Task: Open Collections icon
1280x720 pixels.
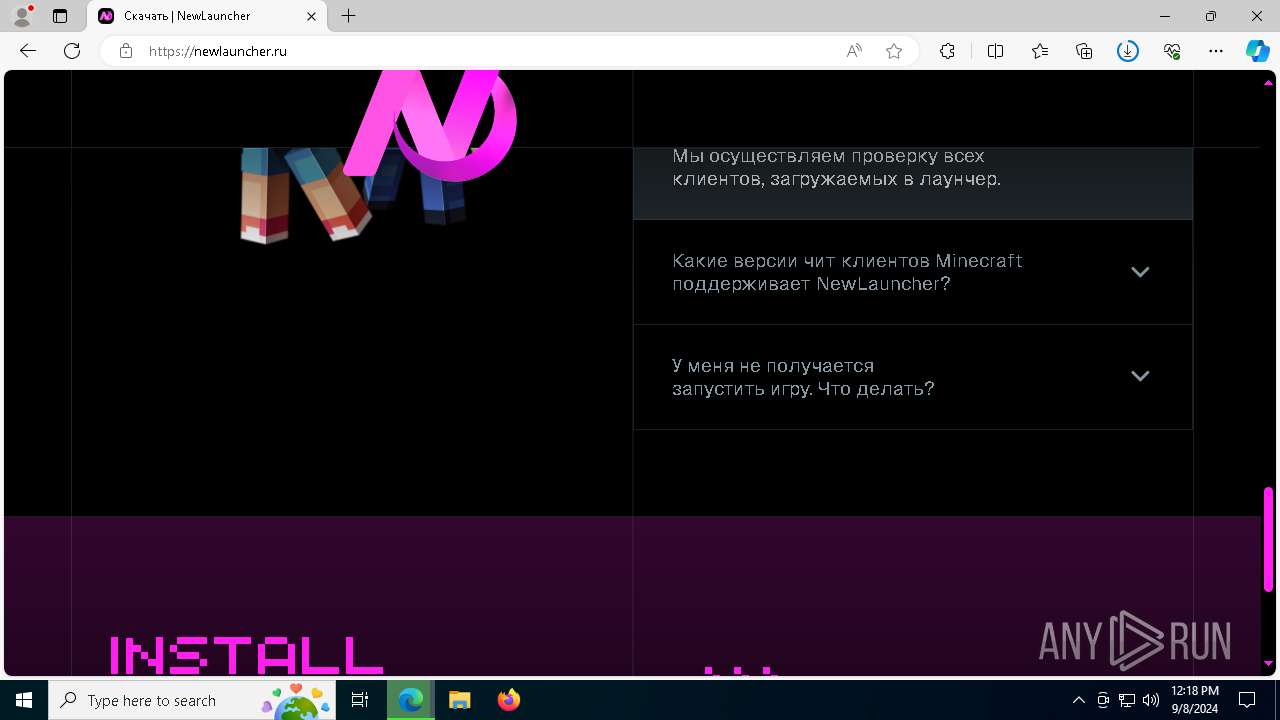Action: click(x=1084, y=51)
